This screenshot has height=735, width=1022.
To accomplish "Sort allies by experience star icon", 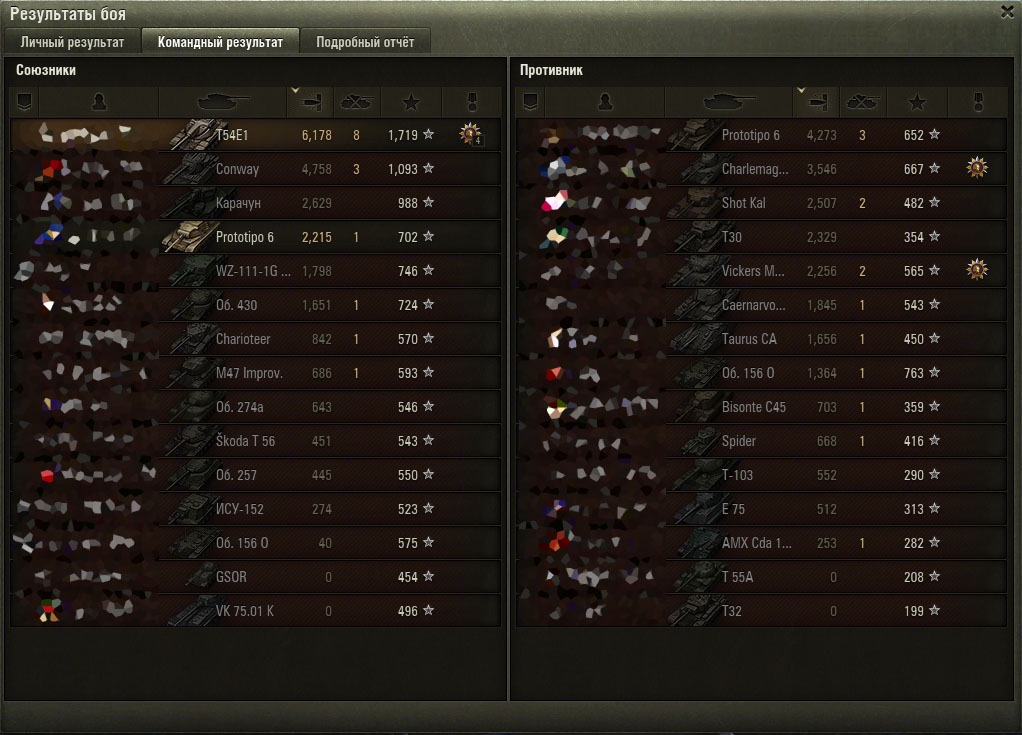I will pyautogui.click(x=411, y=102).
